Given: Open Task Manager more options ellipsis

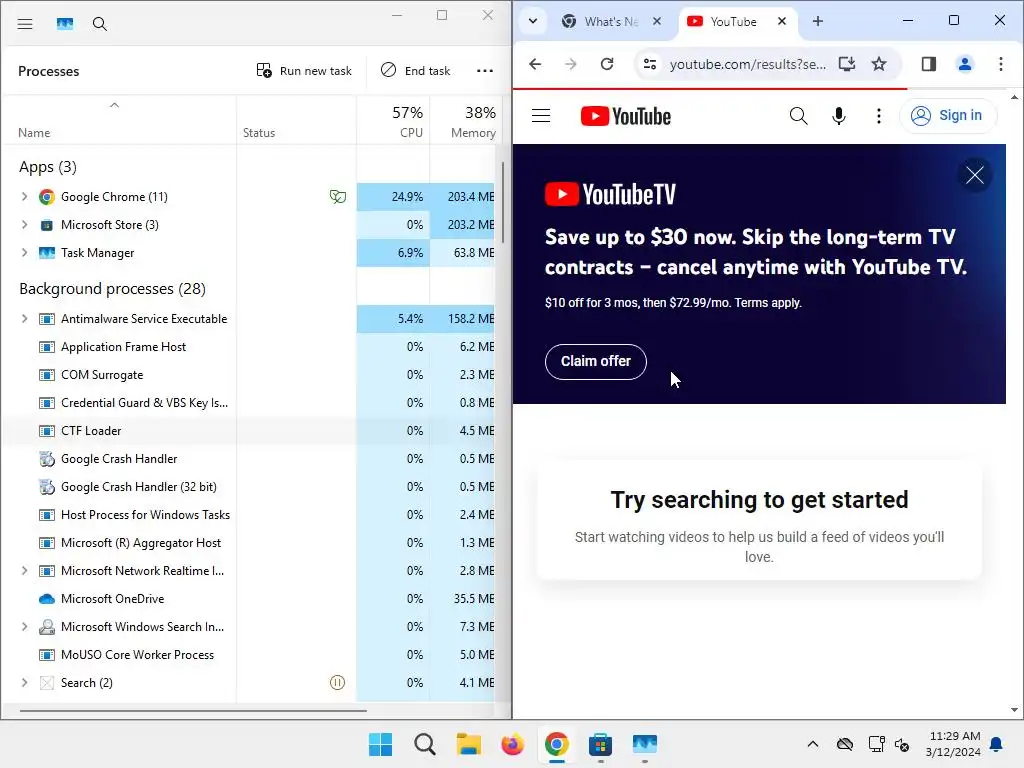Looking at the screenshot, I should click(x=485, y=71).
